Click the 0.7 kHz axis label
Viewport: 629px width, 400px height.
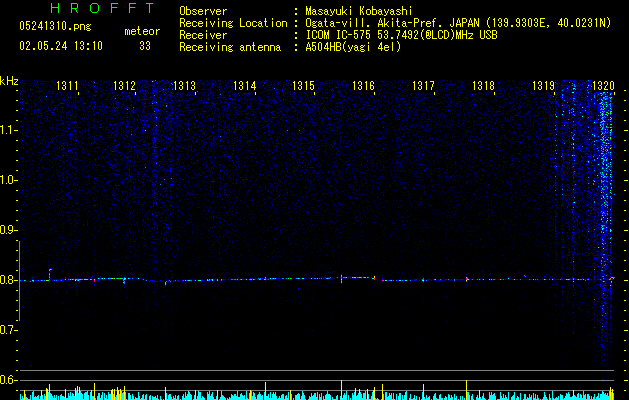coord(8,330)
